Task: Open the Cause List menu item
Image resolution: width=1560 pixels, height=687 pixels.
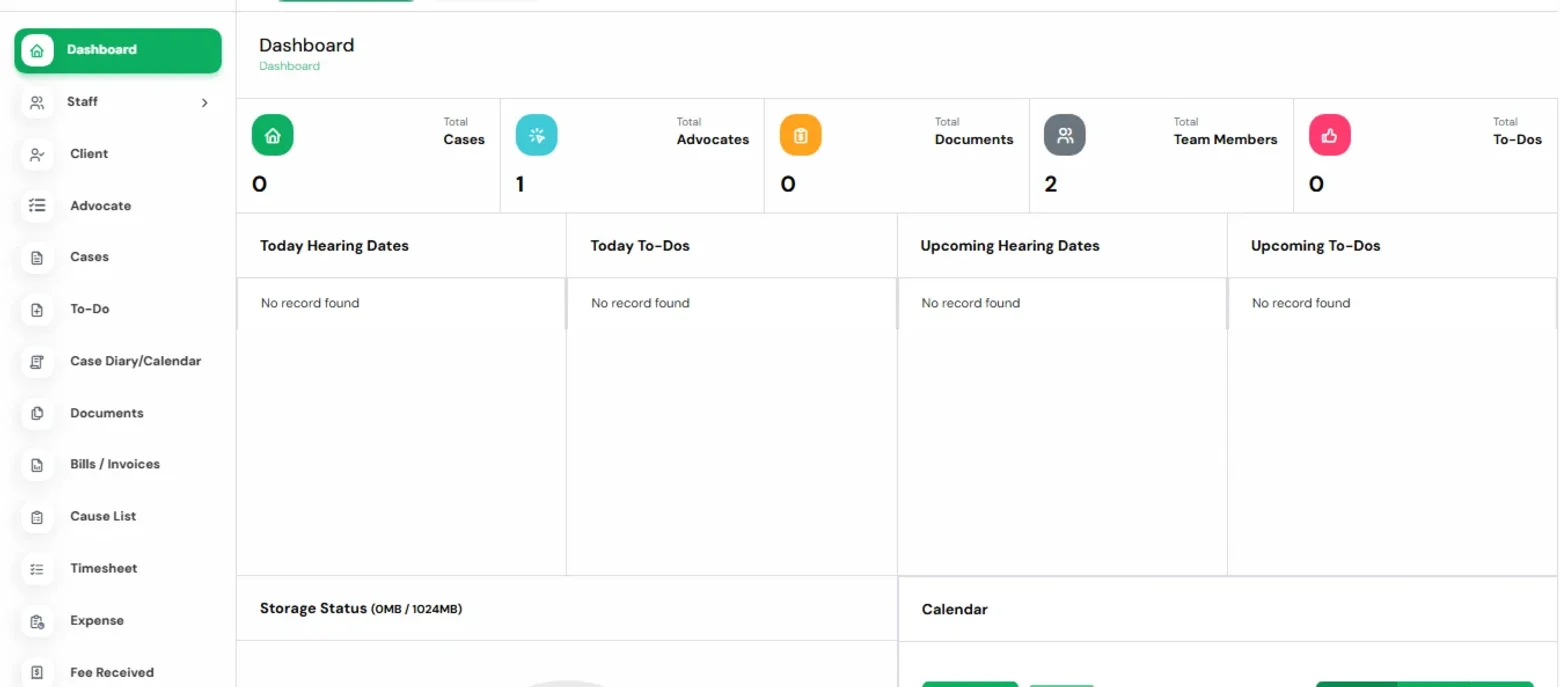Action: point(118,517)
